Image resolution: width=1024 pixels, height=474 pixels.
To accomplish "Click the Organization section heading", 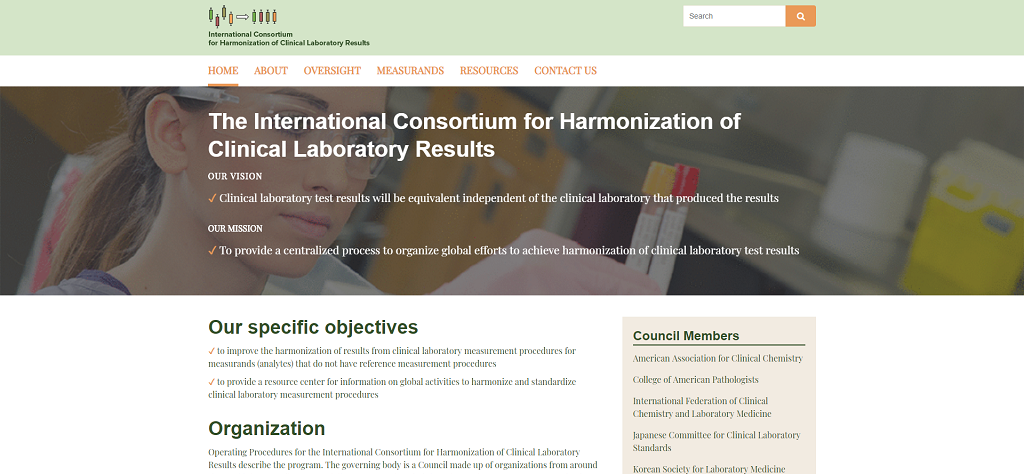I will 266,429.
